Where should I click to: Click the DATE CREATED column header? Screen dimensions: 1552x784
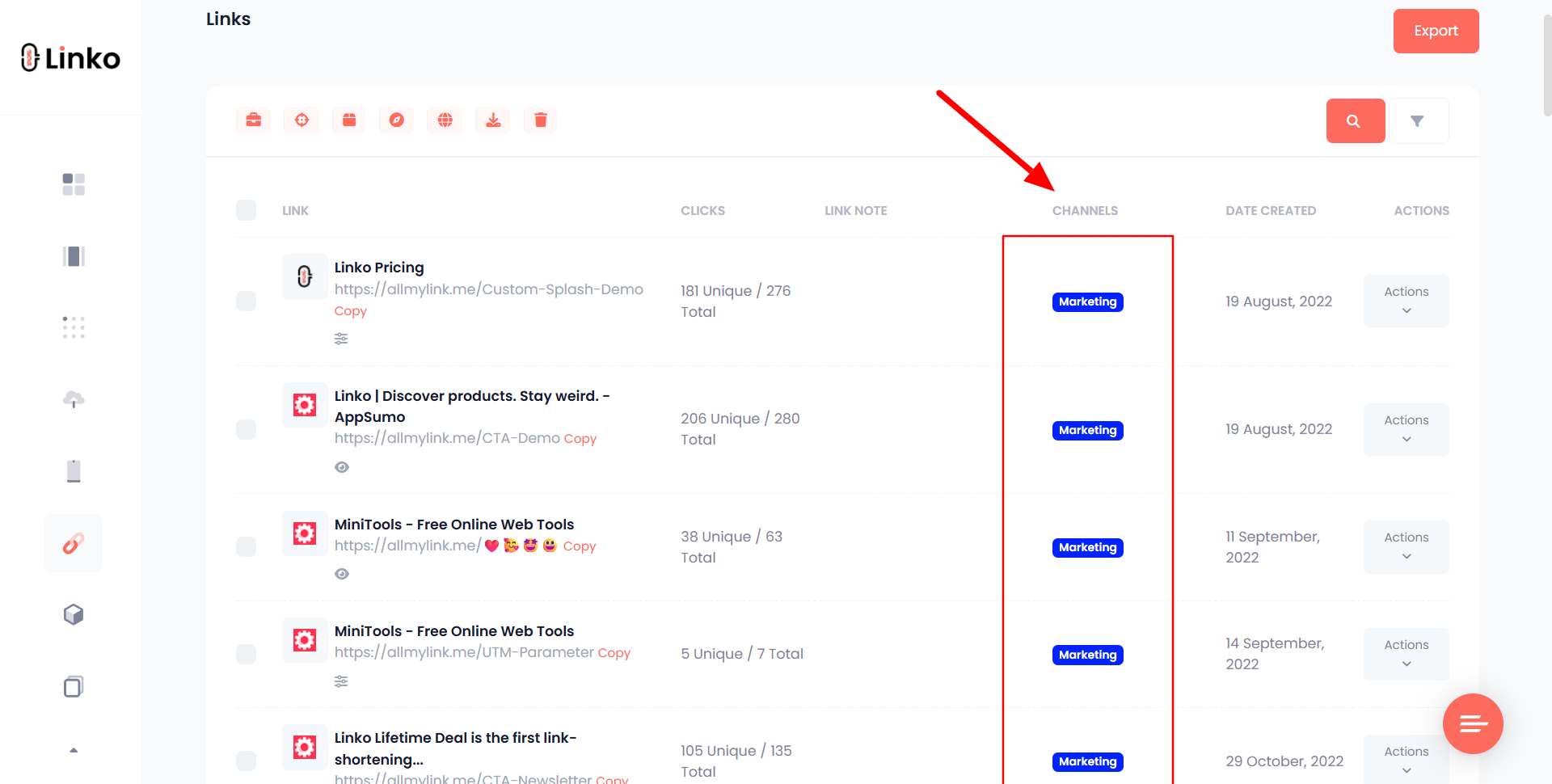pyautogui.click(x=1271, y=211)
